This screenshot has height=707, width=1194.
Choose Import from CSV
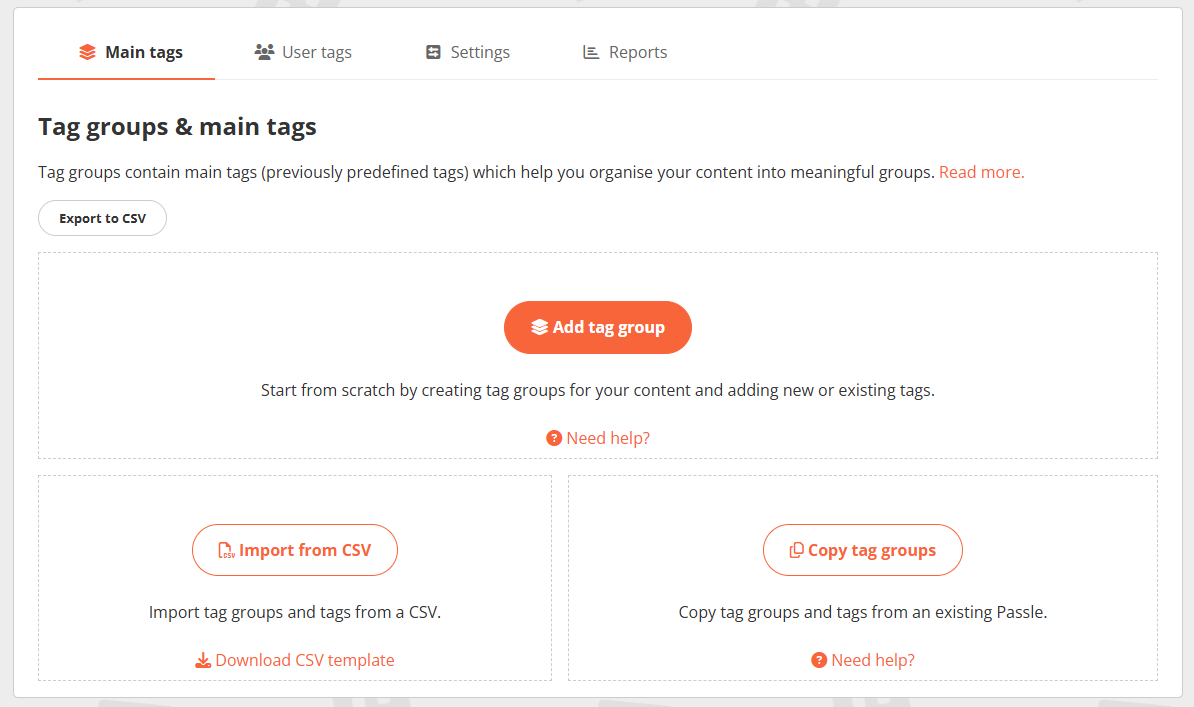295,550
